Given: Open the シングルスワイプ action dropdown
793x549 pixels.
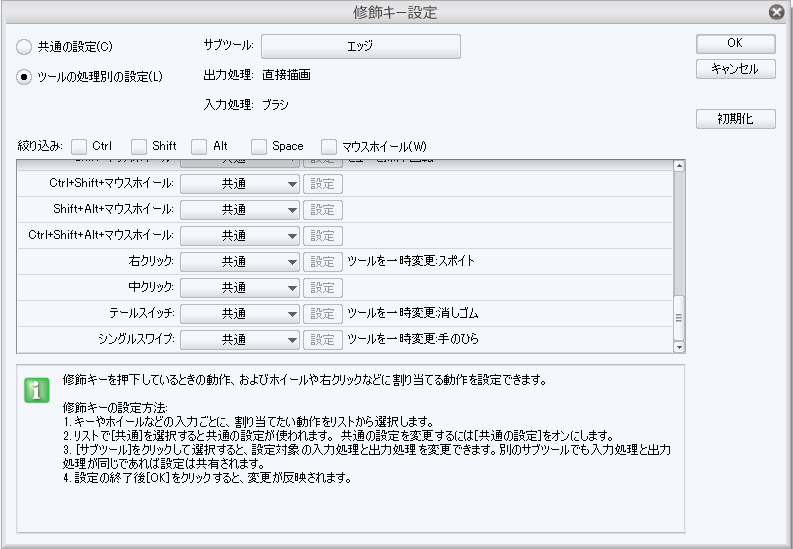Looking at the screenshot, I should [x=240, y=340].
